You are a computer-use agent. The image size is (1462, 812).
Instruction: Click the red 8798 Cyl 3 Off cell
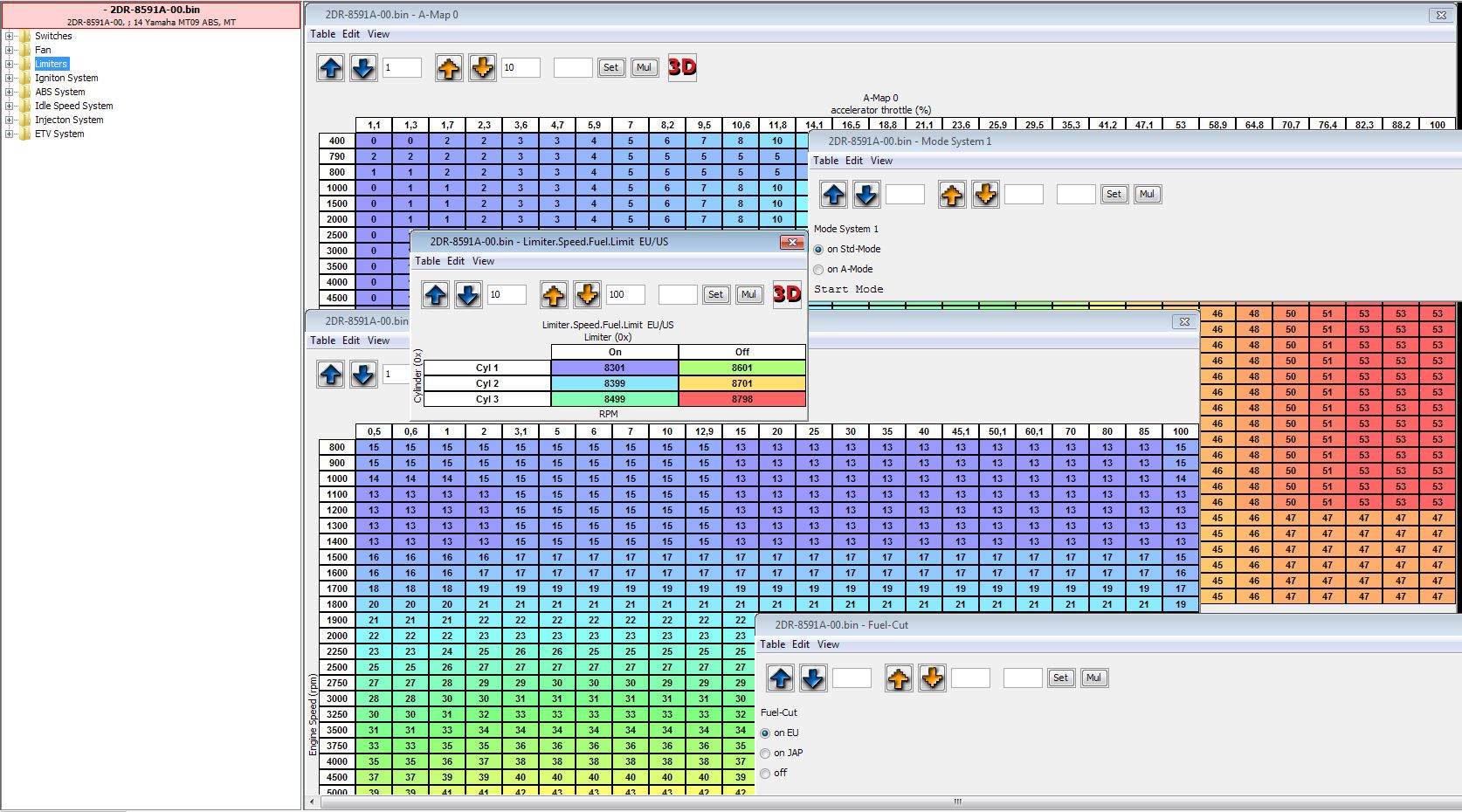741,399
